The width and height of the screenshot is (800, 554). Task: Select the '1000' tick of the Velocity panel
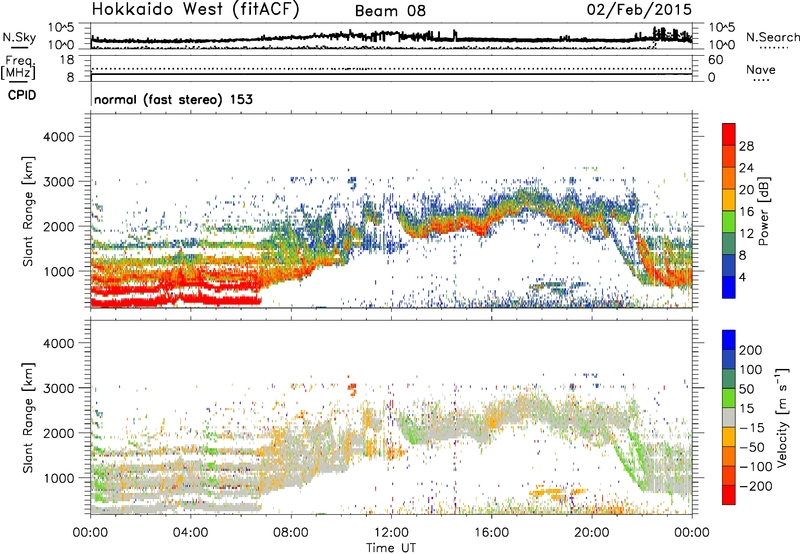(58, 479)
